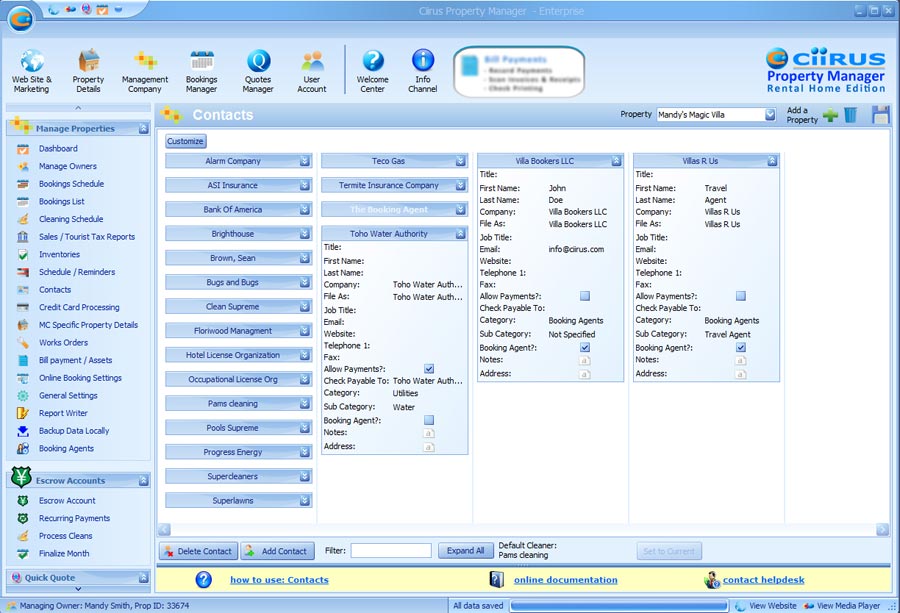This screenshot has height=613, width=900.
Task: Open Quotes Manager icon
Action: 258,61
